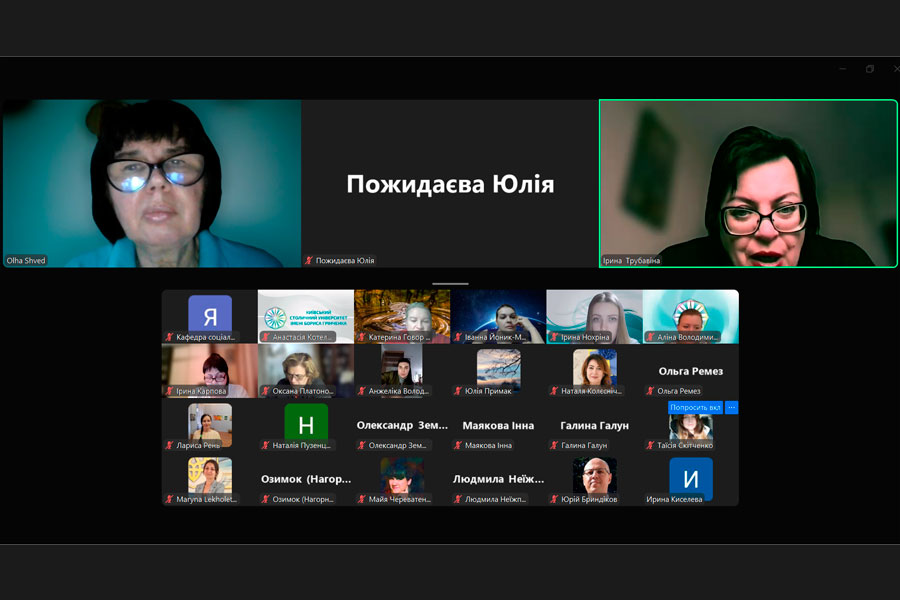Click the green Н avatar of Наталія Пузенц...
The height and width of the screenshot is (600, 900).
306,422
